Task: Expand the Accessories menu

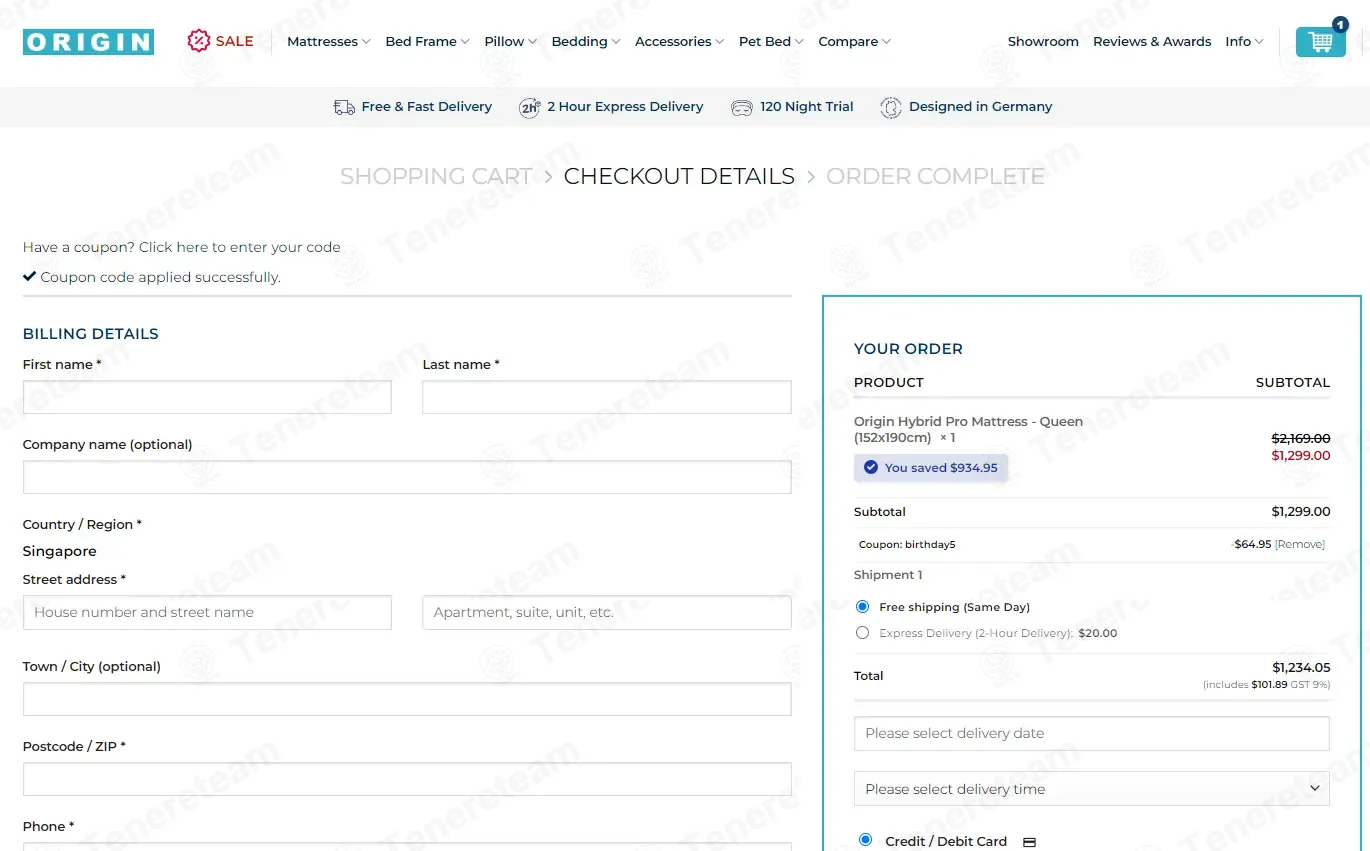Action: (x=679, y=42)
